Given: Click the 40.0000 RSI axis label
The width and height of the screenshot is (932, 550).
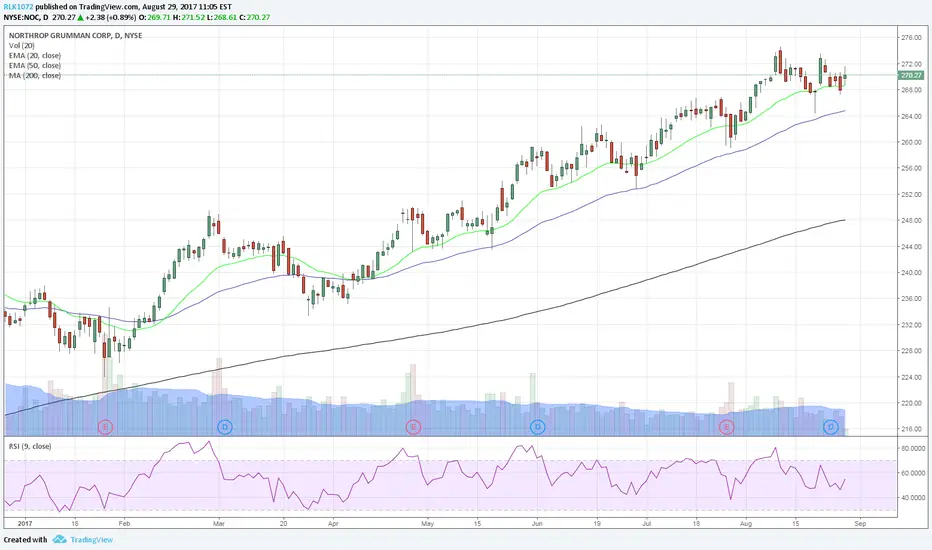Looking at the screenshot, I should point(913,498).
